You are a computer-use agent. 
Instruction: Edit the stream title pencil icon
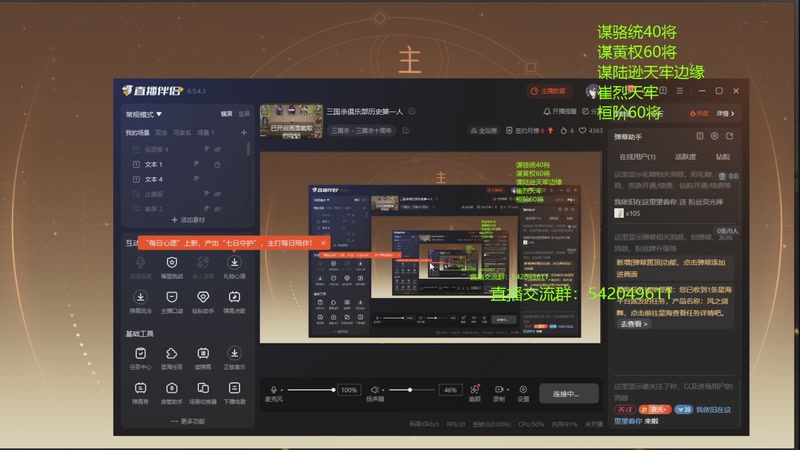pos(412,111)
